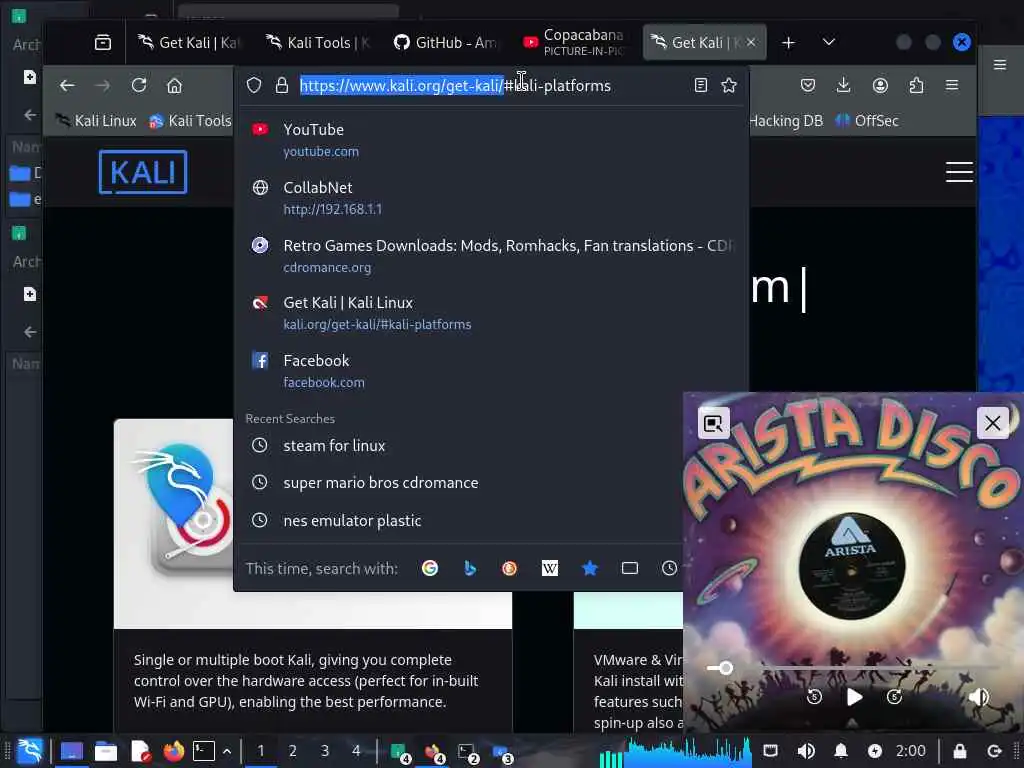Image resolution: width=1024 pixels, height=768 pixels.
Task: Open the OffSec bookmark
Action: [x=867, y=121]
